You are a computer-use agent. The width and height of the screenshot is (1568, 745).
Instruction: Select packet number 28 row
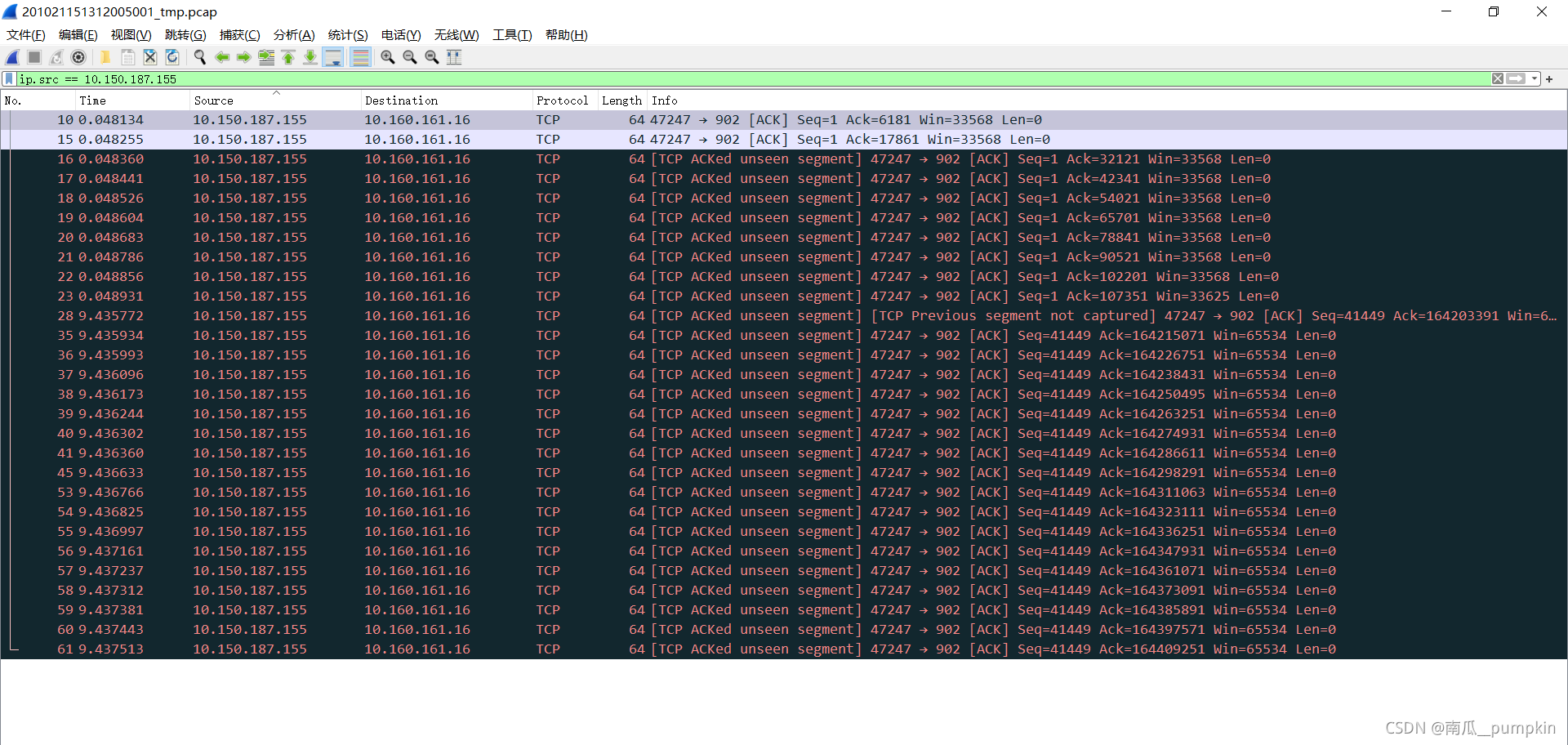(x=784, y=316)
